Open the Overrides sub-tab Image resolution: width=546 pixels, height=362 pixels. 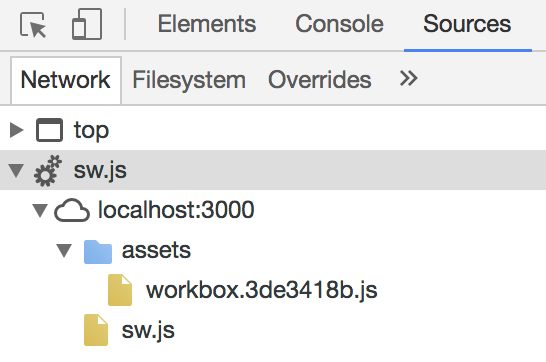click(320, 80)
